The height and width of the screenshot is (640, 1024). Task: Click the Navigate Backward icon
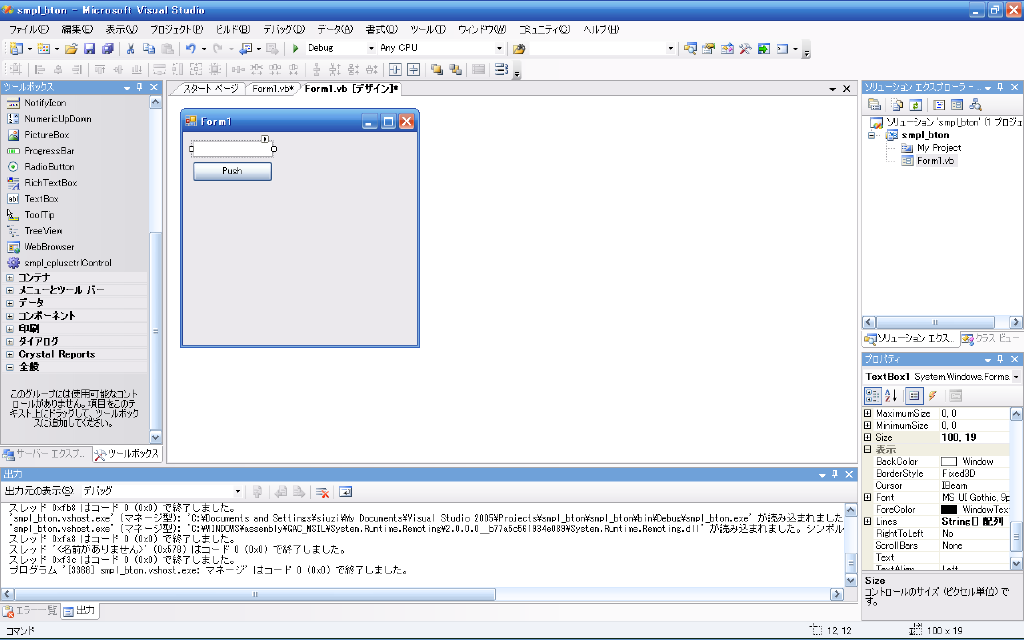tap(246, 48)
